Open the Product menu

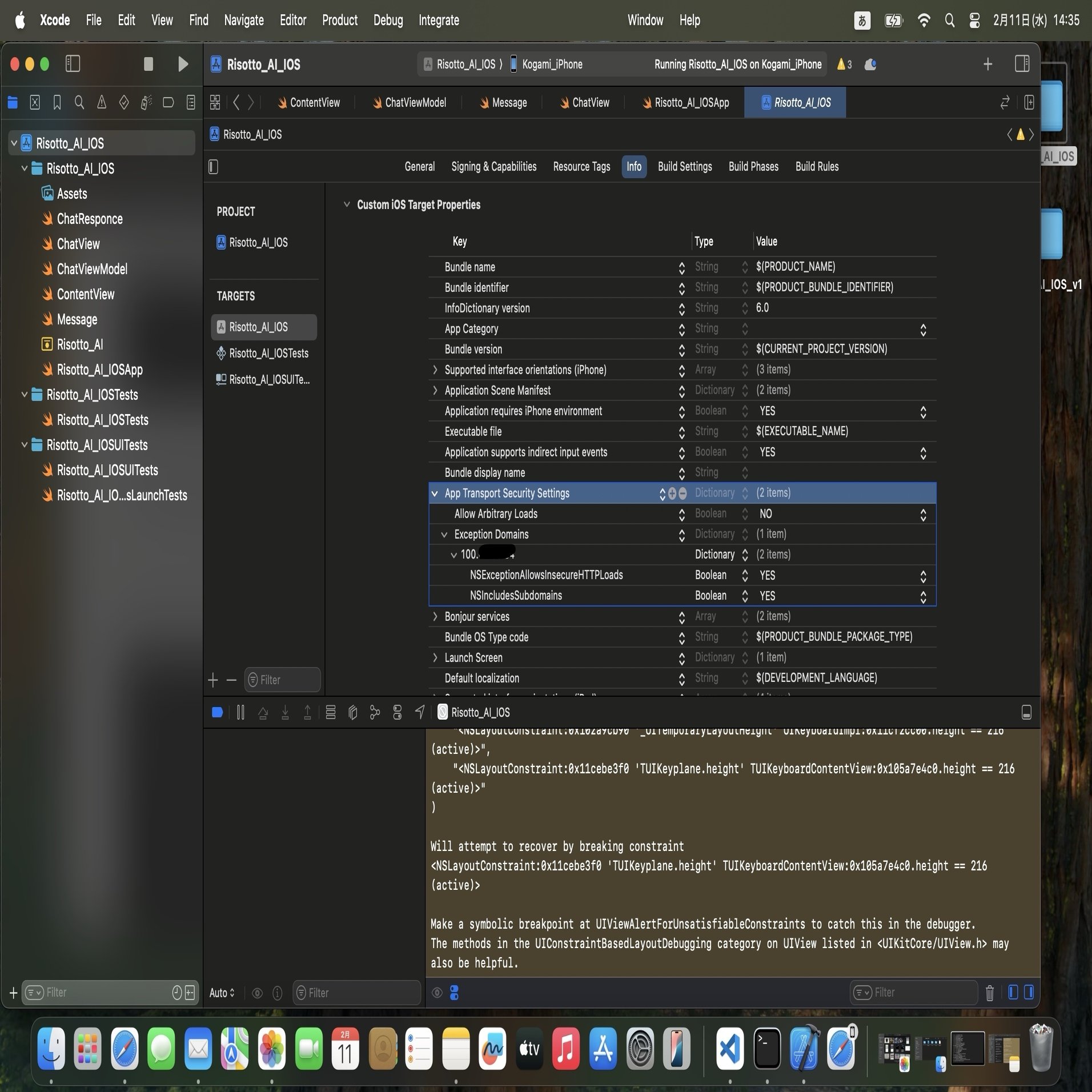coord(340,21)
